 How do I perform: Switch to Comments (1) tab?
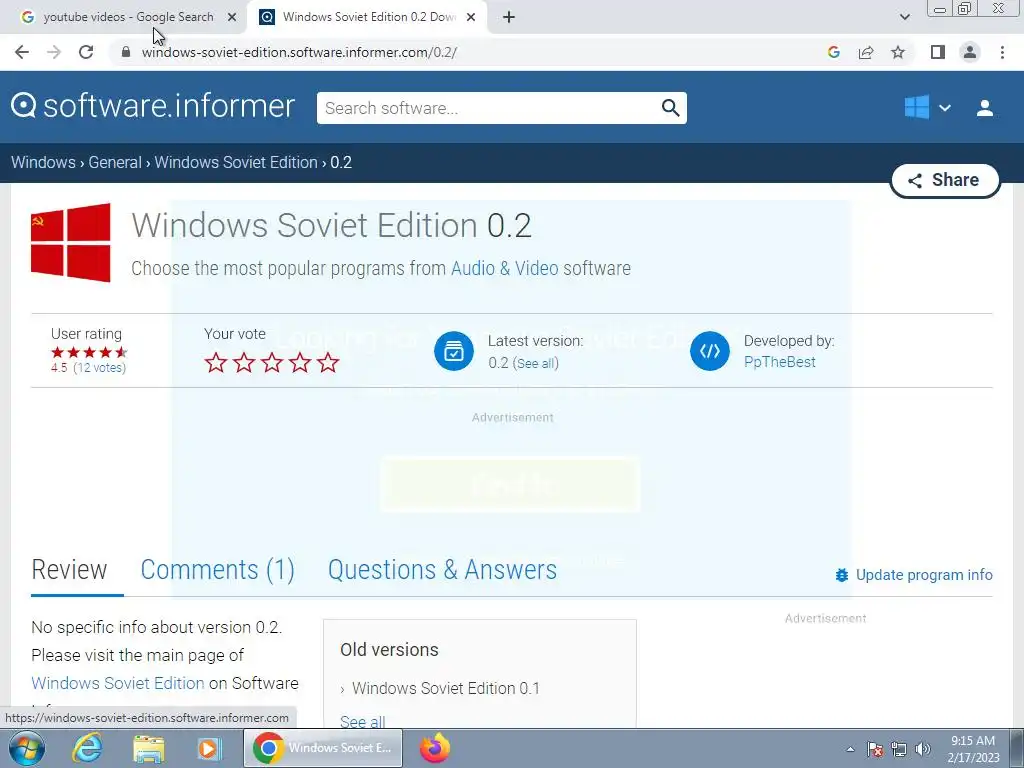coord(217,569)
